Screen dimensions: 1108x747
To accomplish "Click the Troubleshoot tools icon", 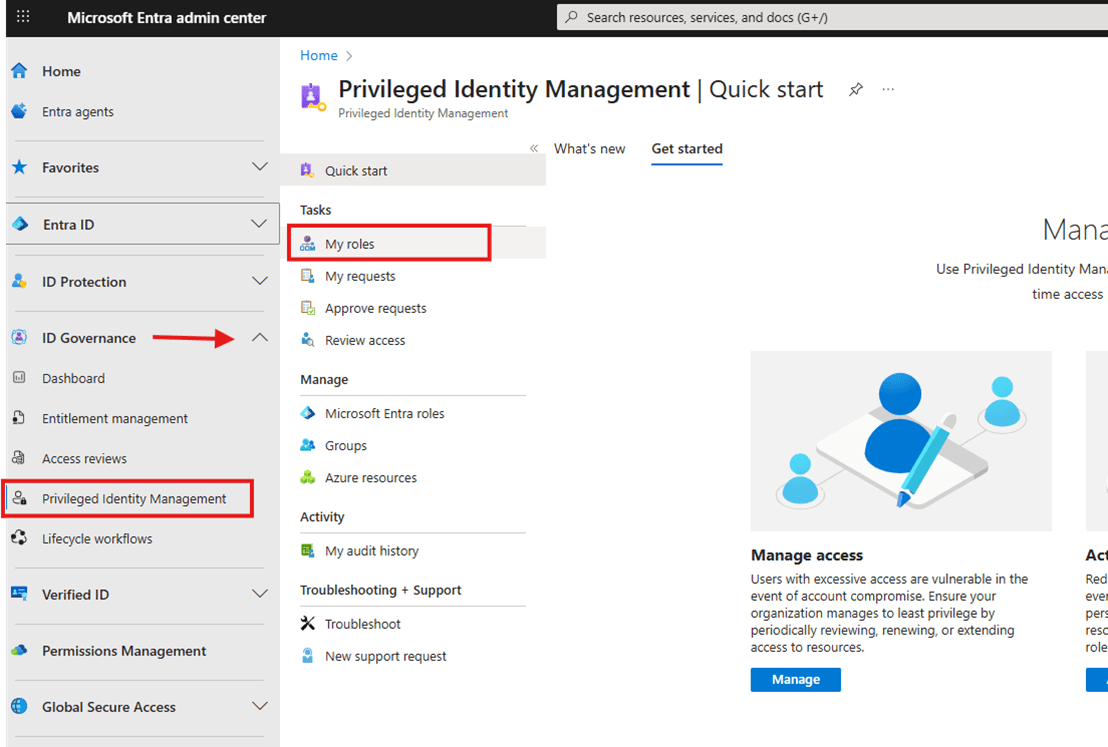I will [x=307, y=623].
